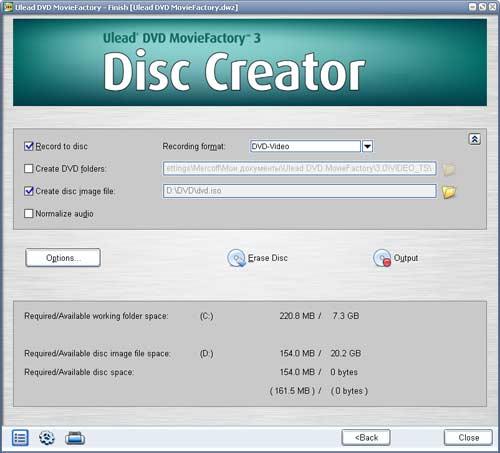Click the Recording format label
The height and width of the screenshot is (453, 500).
[194, 146]
